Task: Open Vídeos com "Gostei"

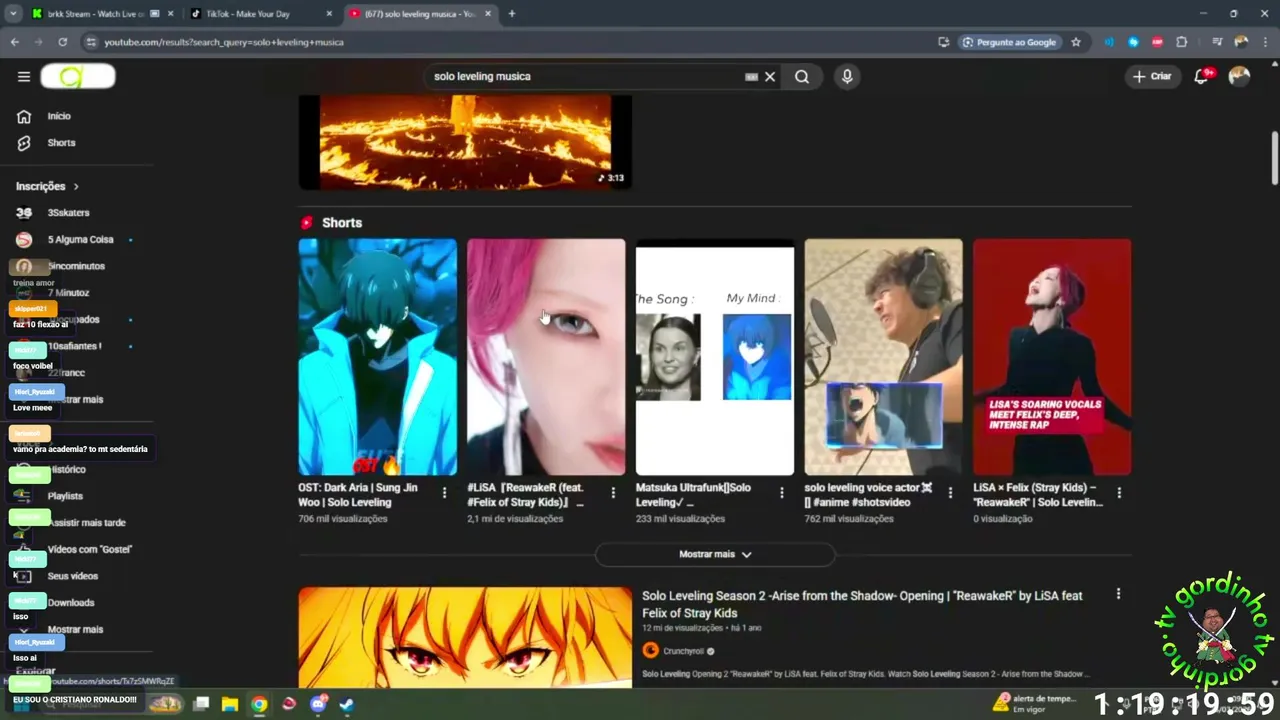Action: (x=89, y=549)
